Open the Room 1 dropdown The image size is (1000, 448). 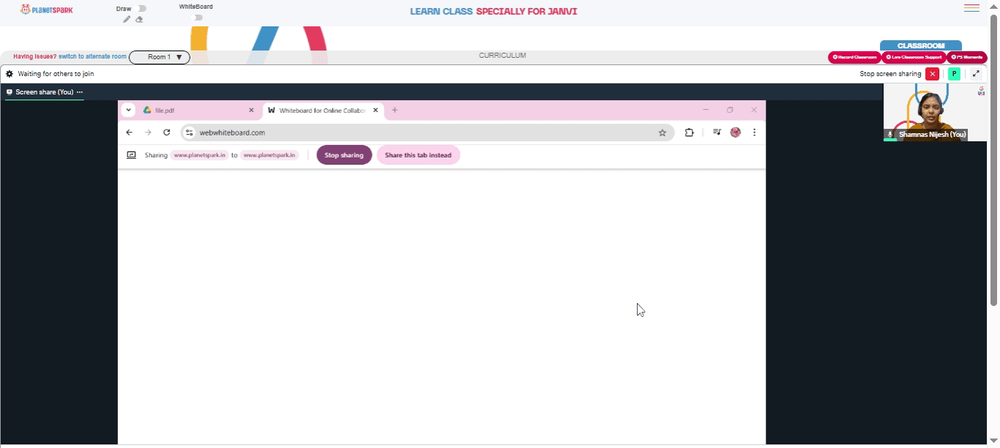tap(159, 57)
